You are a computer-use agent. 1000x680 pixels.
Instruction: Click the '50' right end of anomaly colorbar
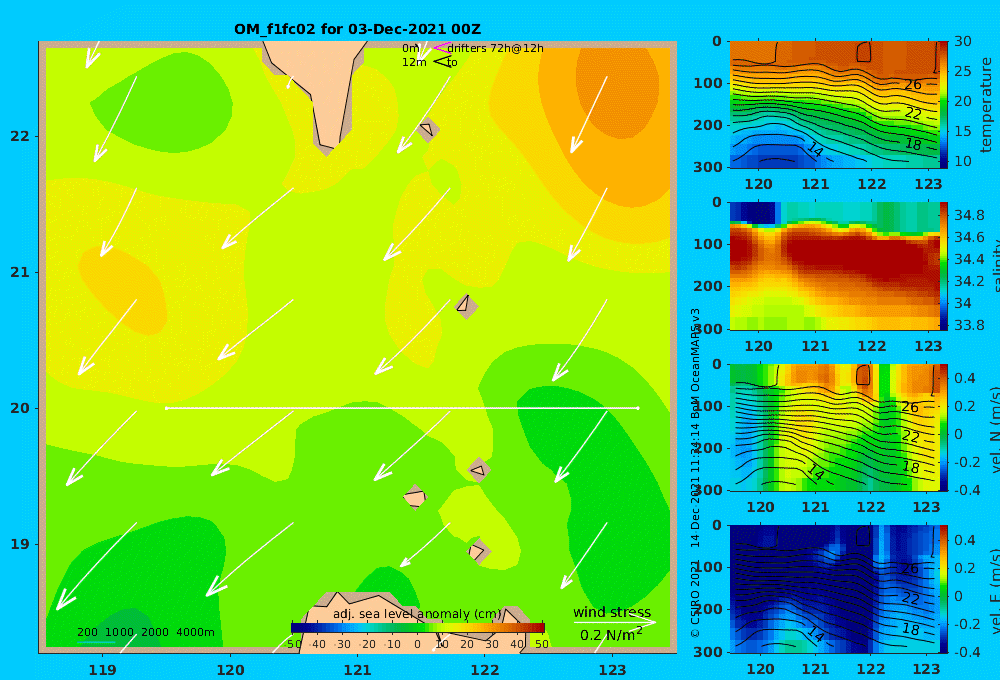click(x=541, y=644)
